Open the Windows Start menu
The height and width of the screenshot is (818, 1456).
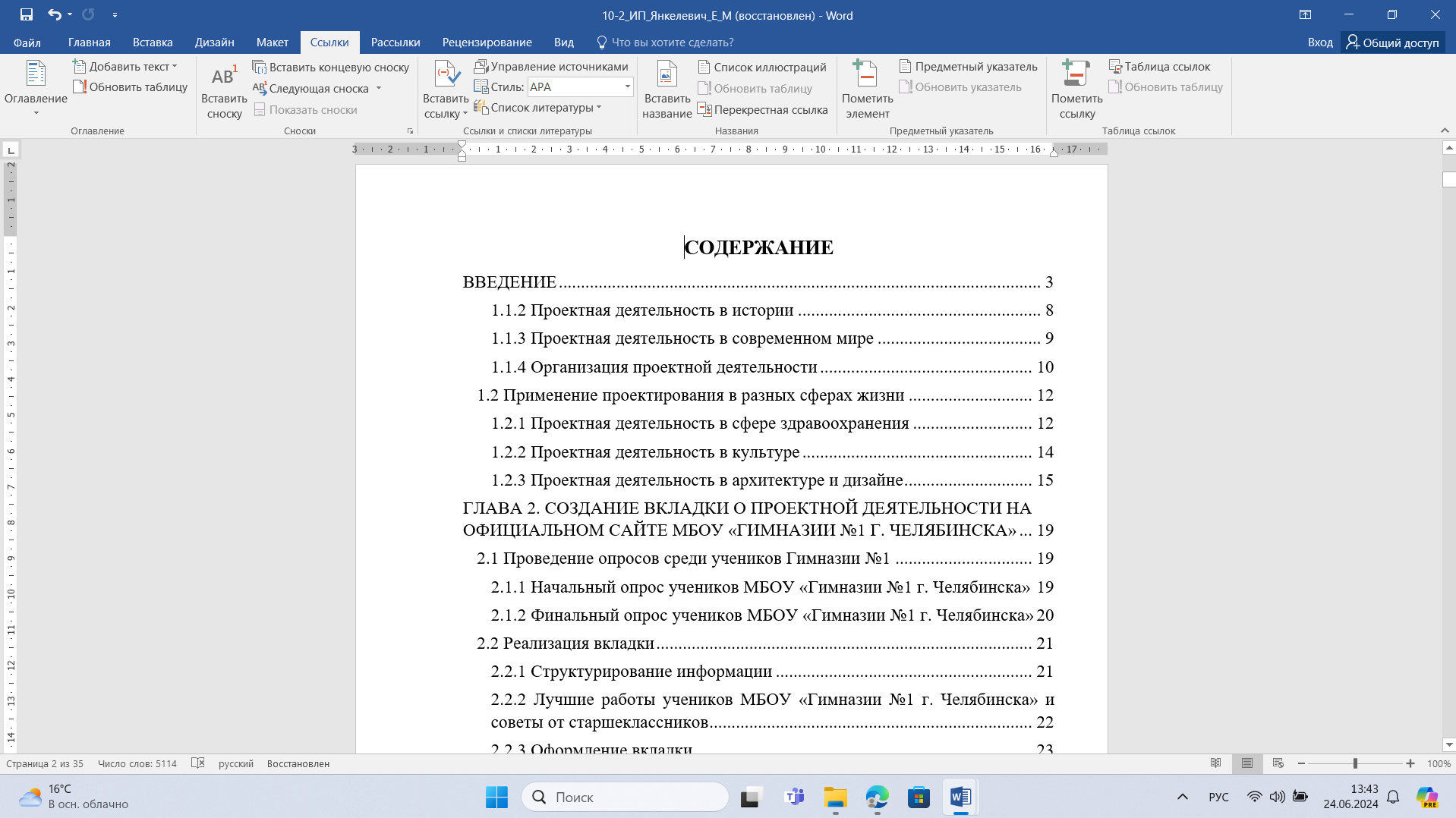click(496, 798)
